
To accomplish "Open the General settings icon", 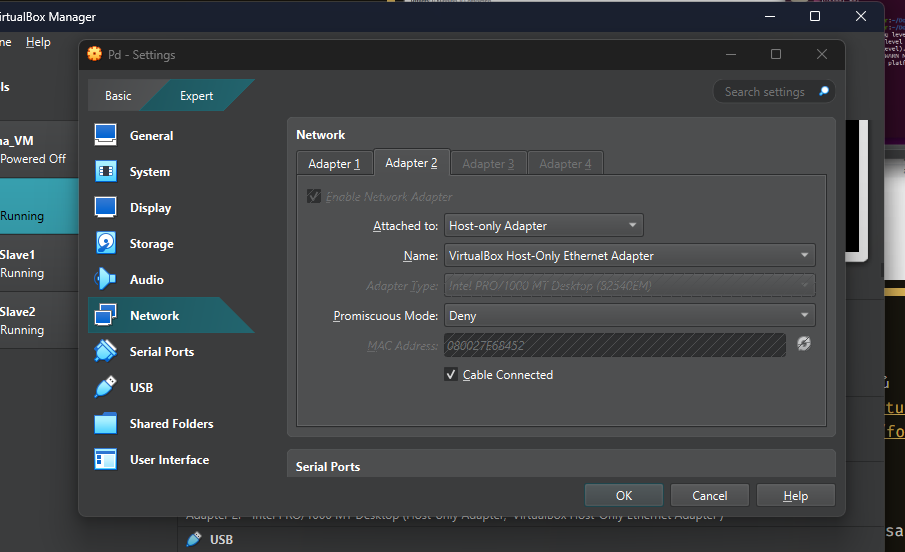I will click(x=106, y=136).
